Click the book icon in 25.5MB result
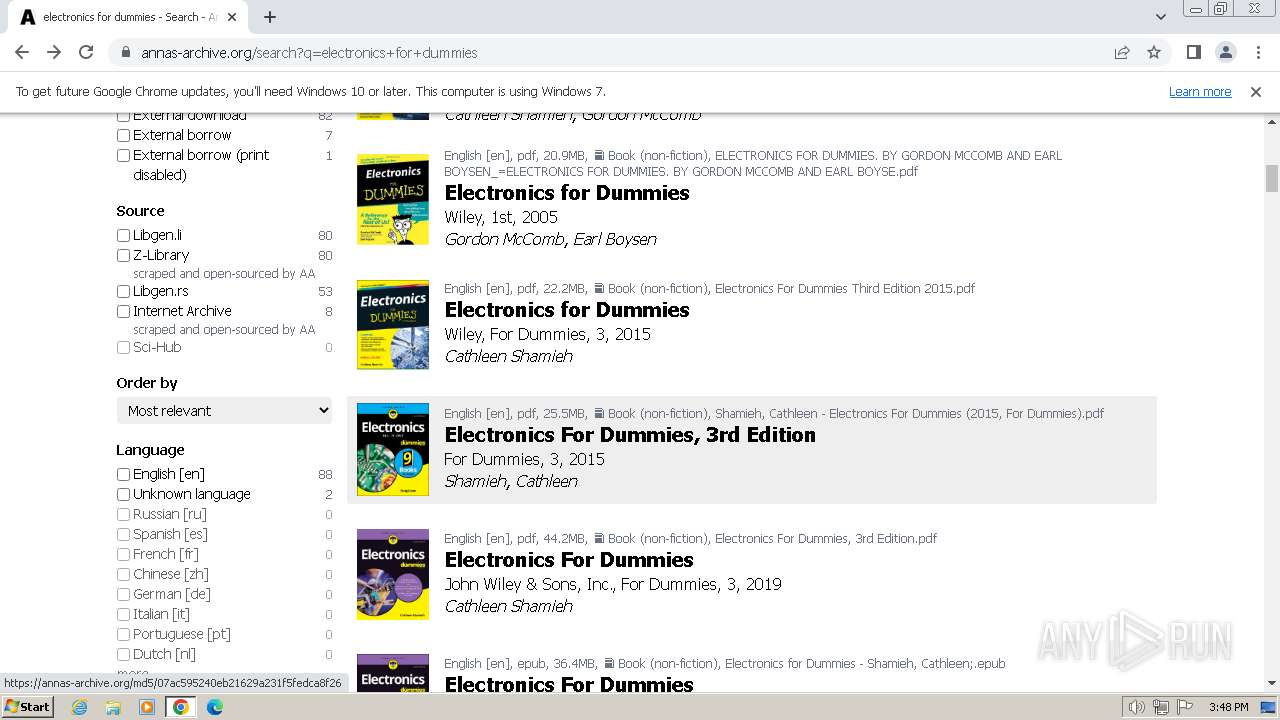Viewport: 1280px width, 720px height. point(599,413)
